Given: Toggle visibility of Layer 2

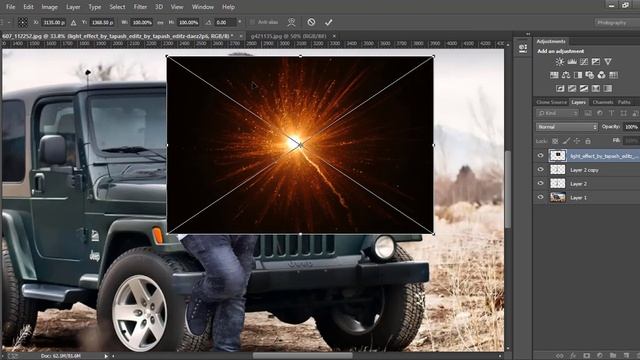Looking at the screenshot, I should pos(540,183).
